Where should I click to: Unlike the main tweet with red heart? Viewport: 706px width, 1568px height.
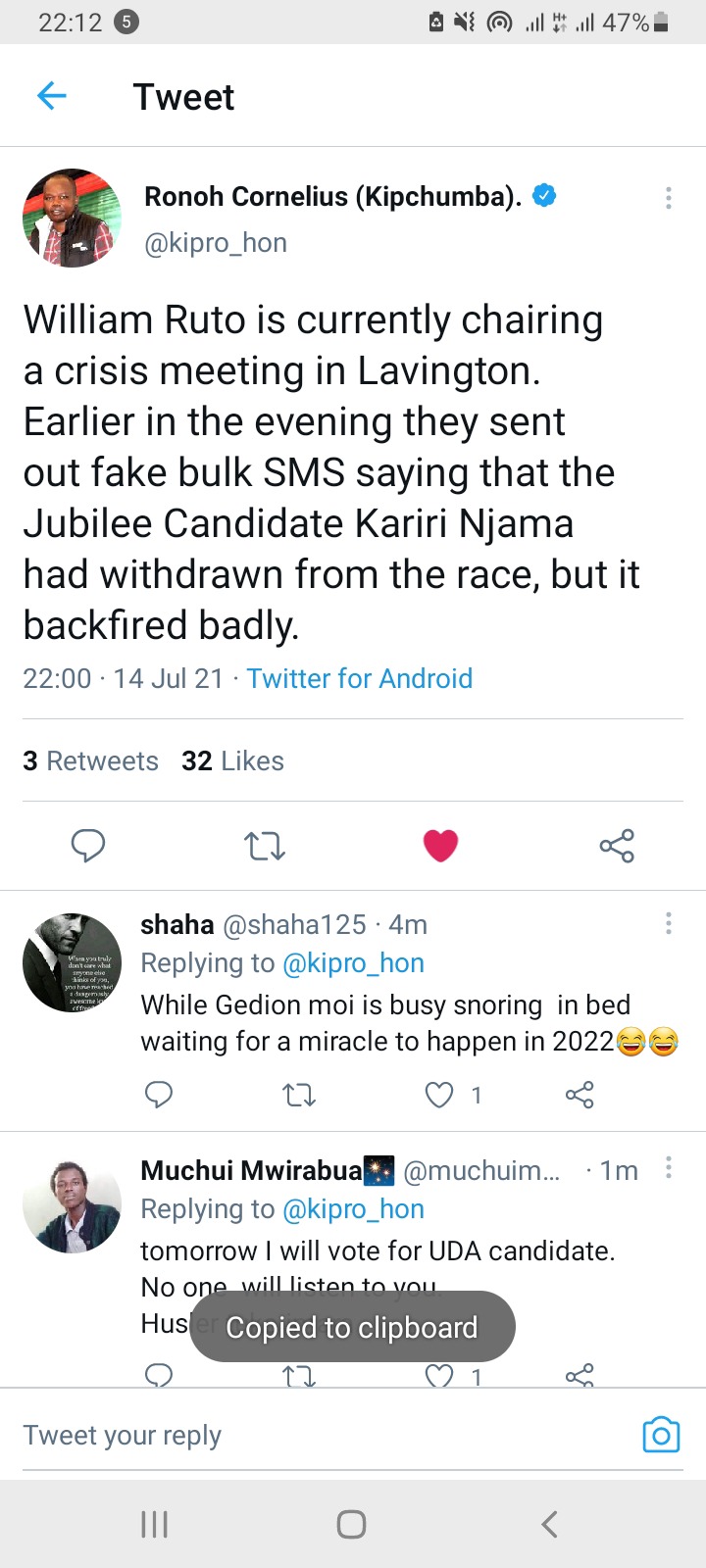point(440,845)
